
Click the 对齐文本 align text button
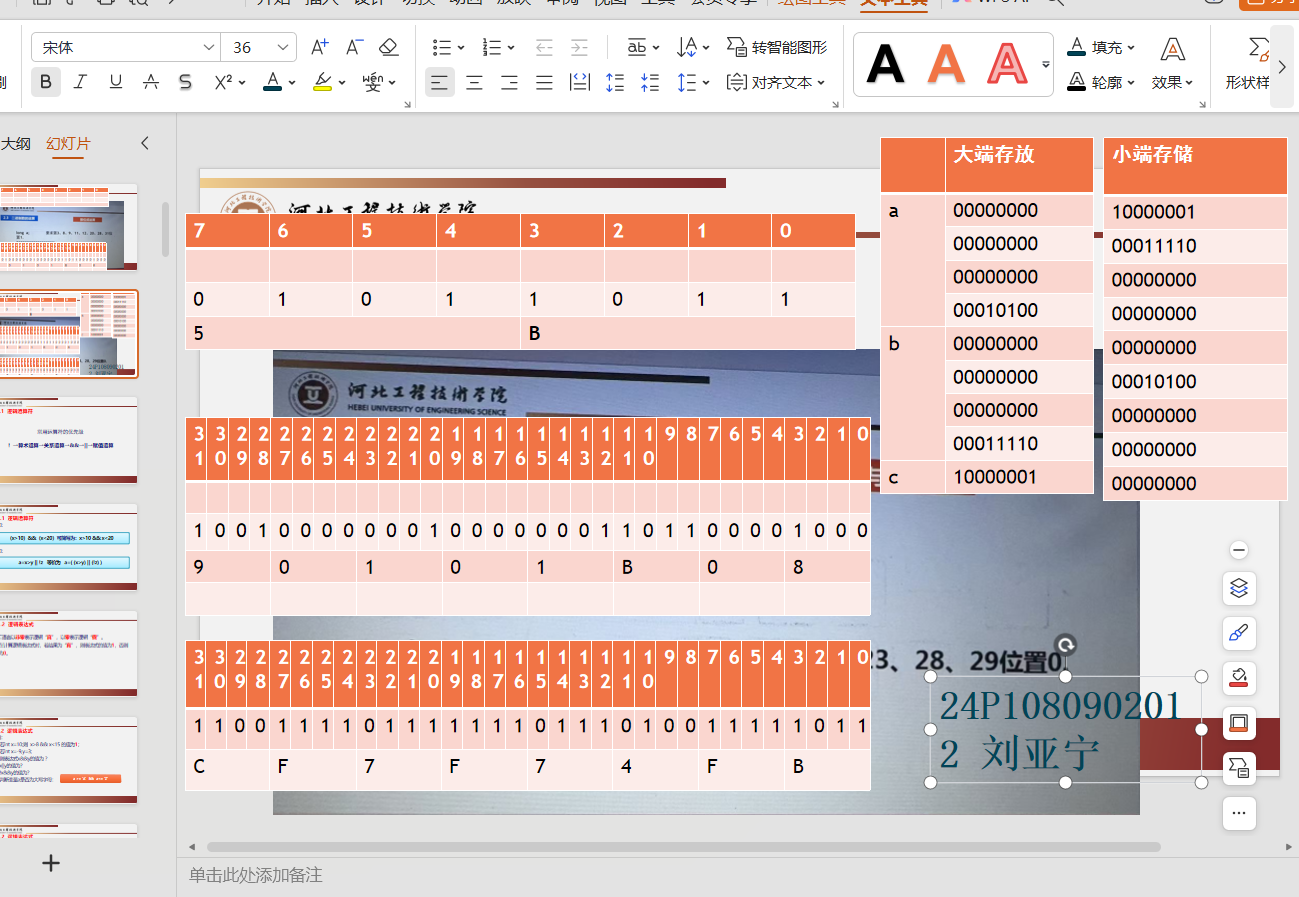coord(776,82)
